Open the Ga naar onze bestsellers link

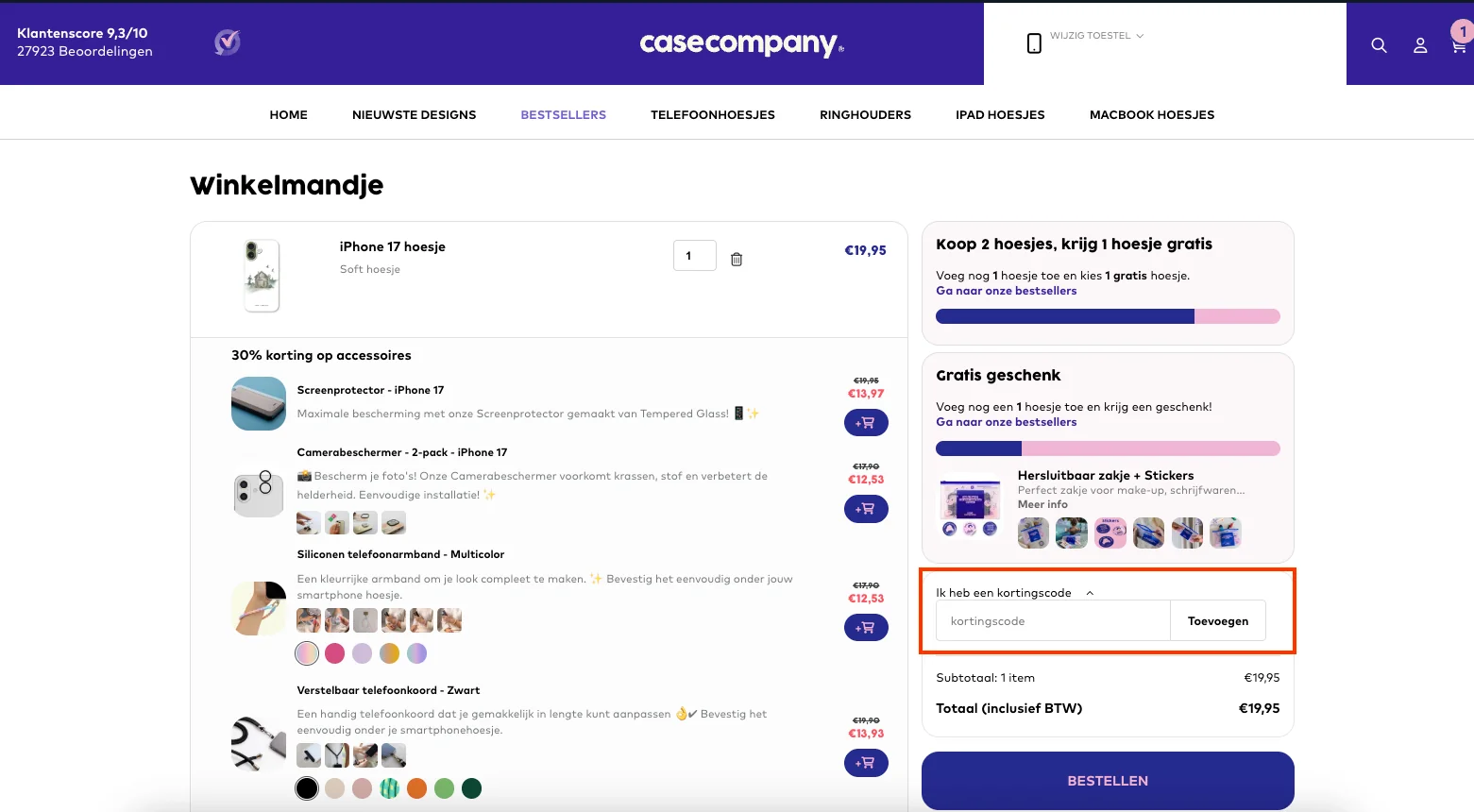click(1006, 291)
